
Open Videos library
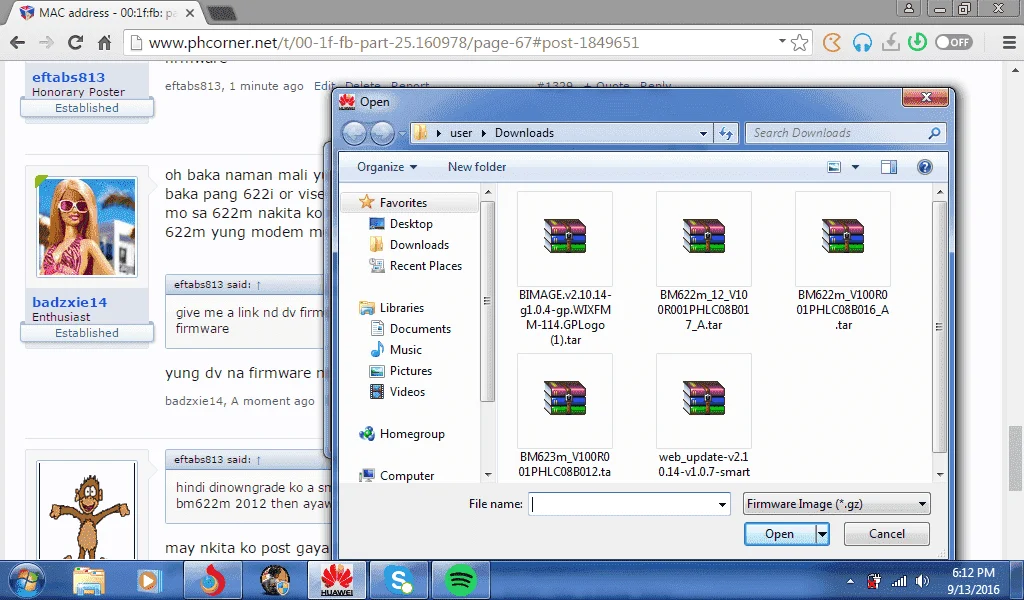coord(407,392)
